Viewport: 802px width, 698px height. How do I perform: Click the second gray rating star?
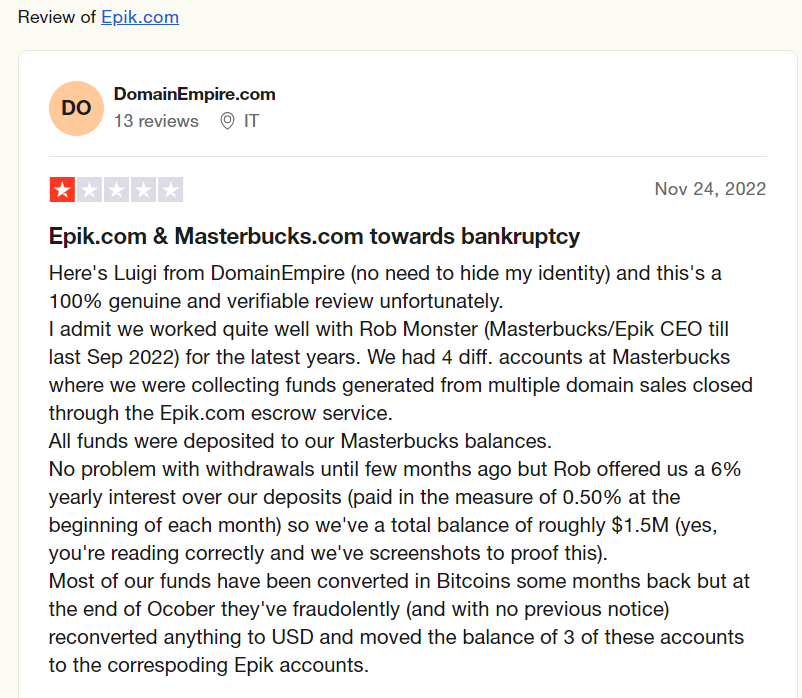point(90,190)
